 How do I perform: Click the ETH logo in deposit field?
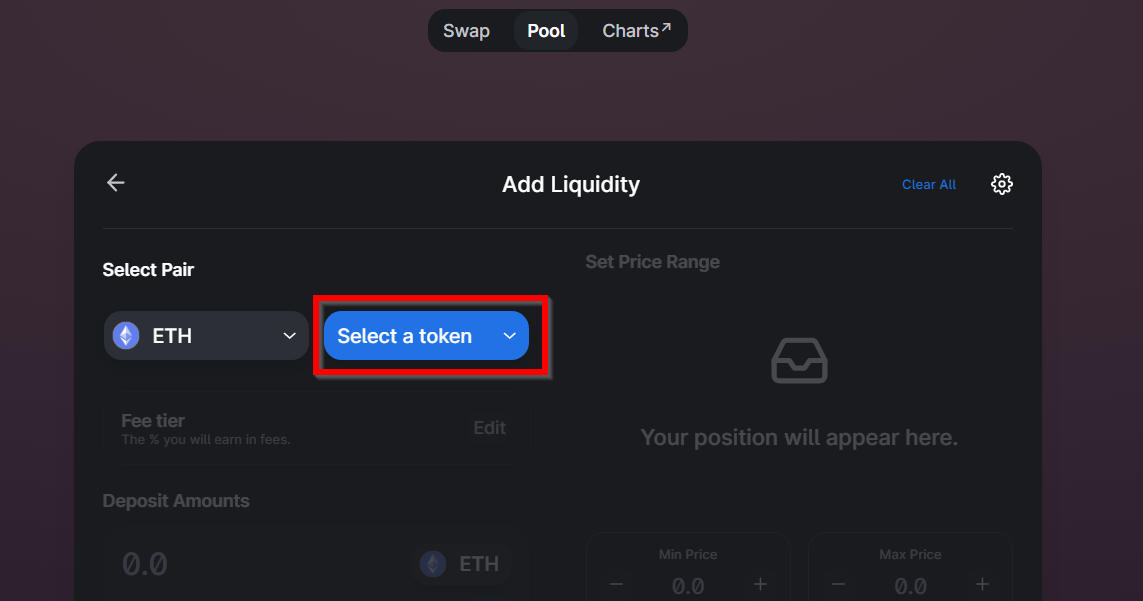(433, 564)
